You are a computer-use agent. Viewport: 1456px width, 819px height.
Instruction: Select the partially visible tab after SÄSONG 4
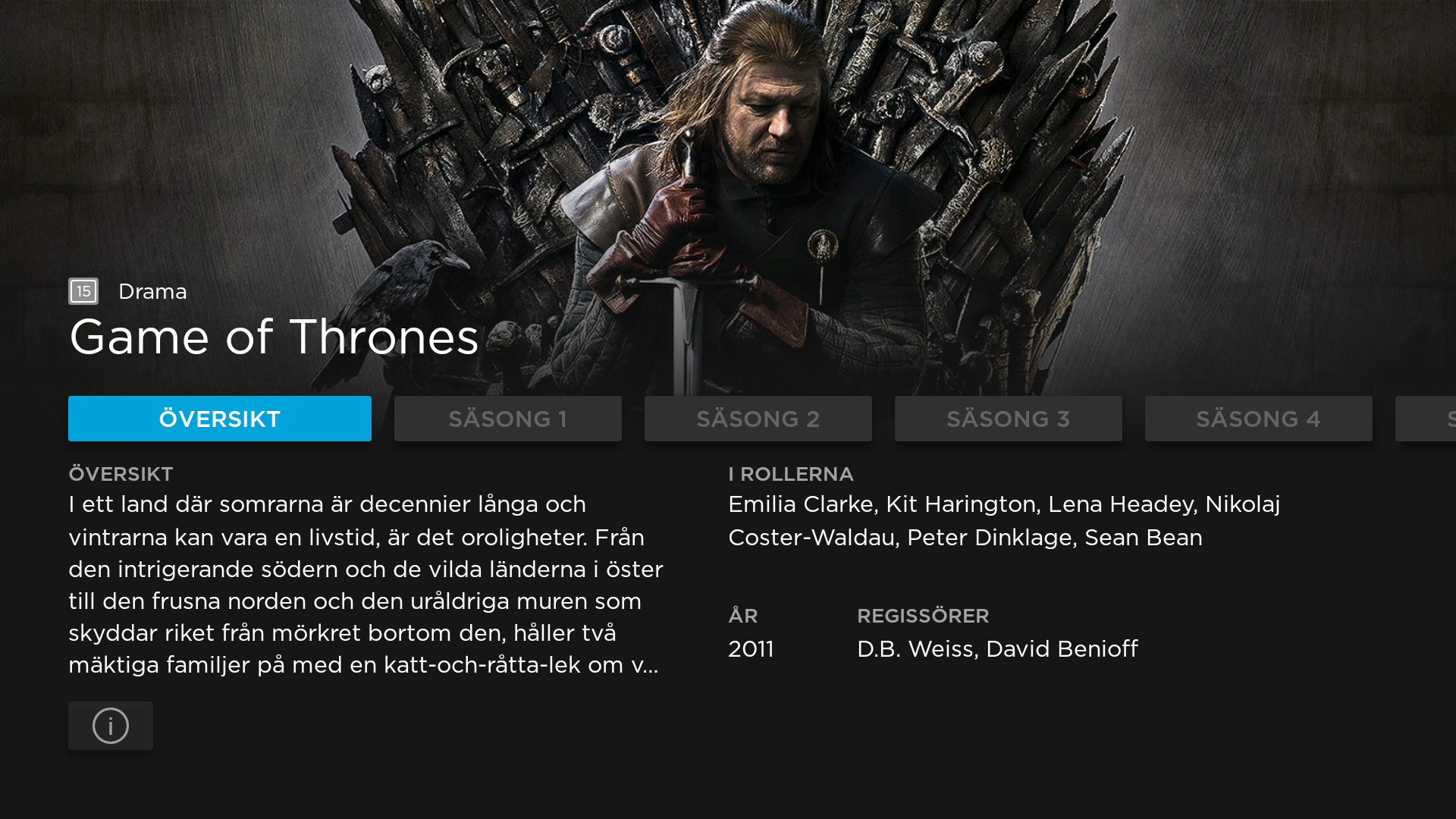[x=1426, y=419]
